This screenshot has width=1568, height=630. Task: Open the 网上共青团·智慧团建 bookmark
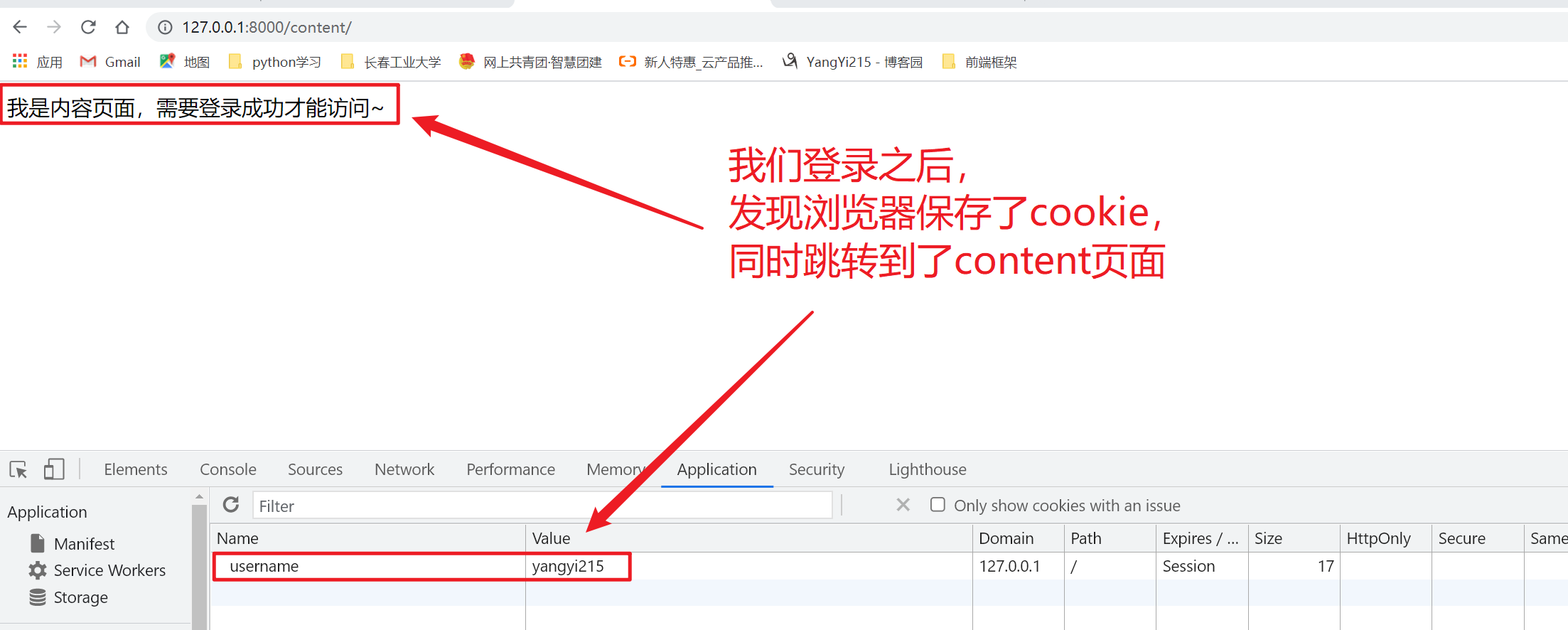click(x=530, y=62)
